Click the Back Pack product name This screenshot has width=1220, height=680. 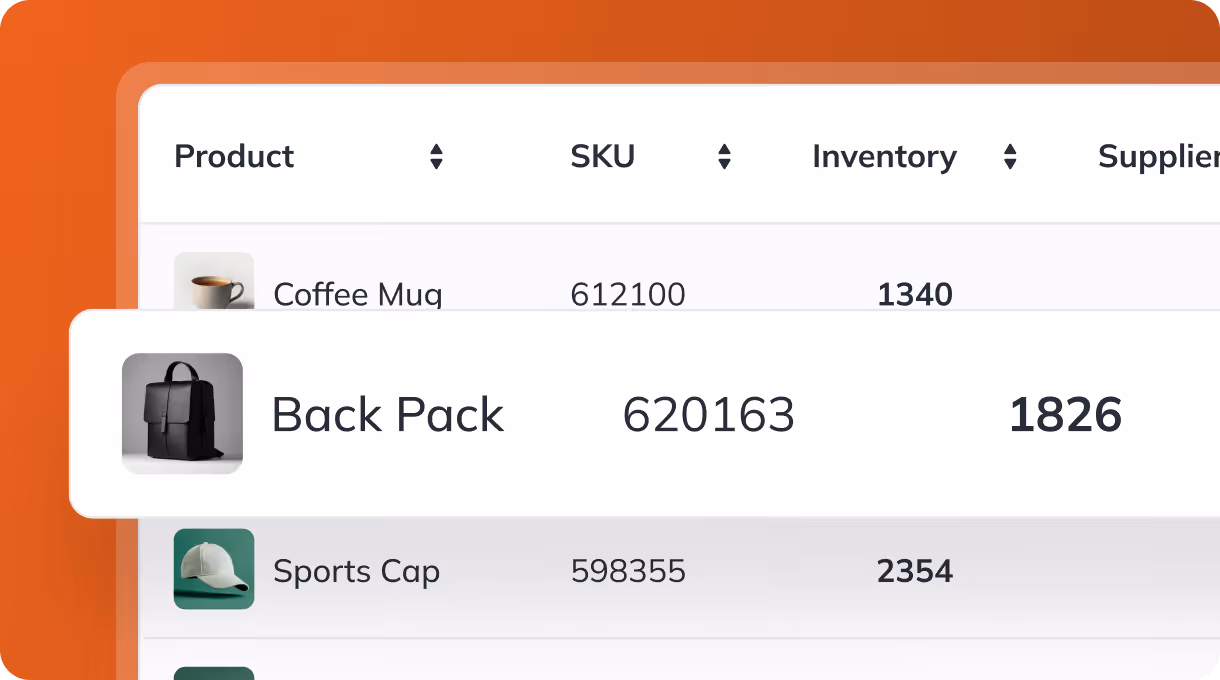pyautogui.click(x=388, y=414)
